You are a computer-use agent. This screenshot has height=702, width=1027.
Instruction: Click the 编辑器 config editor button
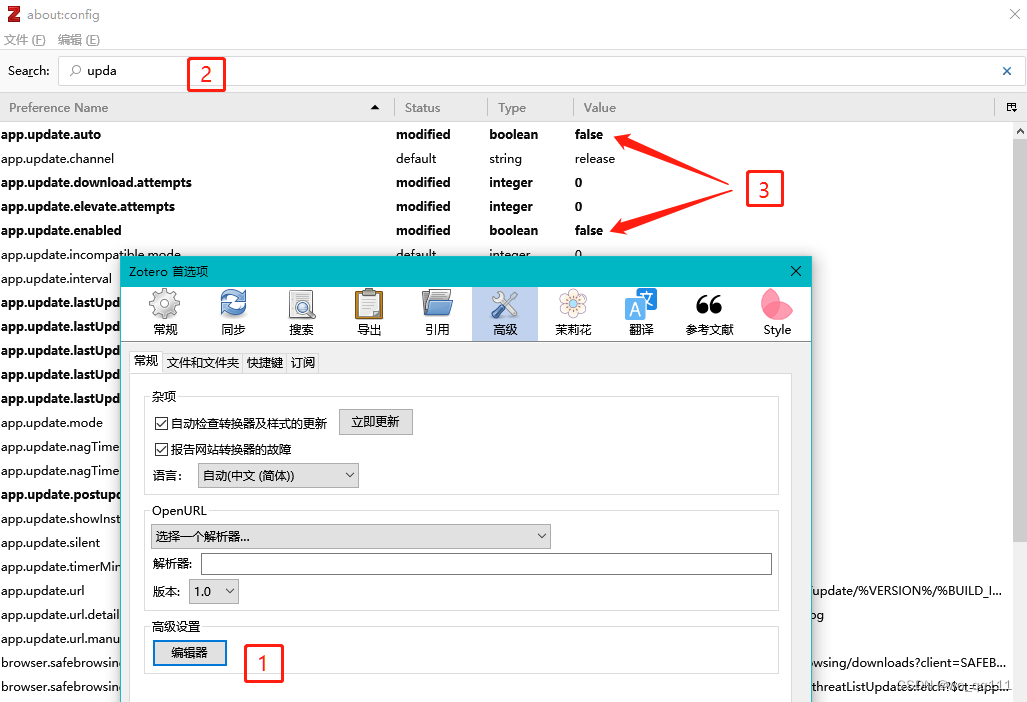click(190, 653)
